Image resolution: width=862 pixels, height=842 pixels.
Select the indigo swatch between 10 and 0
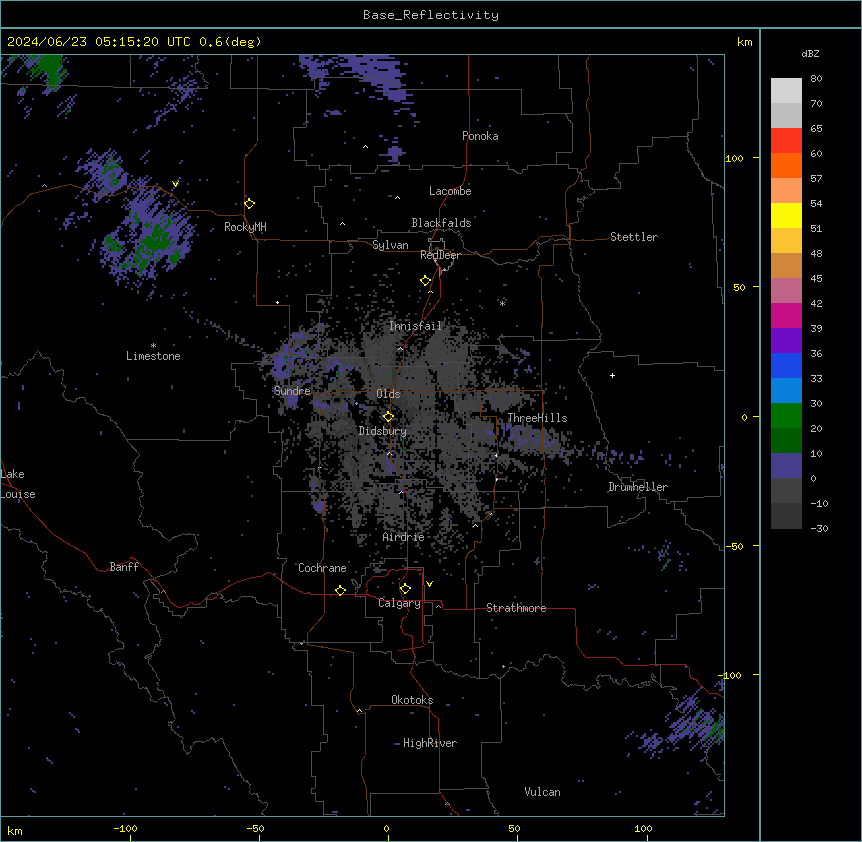(786, 466)
